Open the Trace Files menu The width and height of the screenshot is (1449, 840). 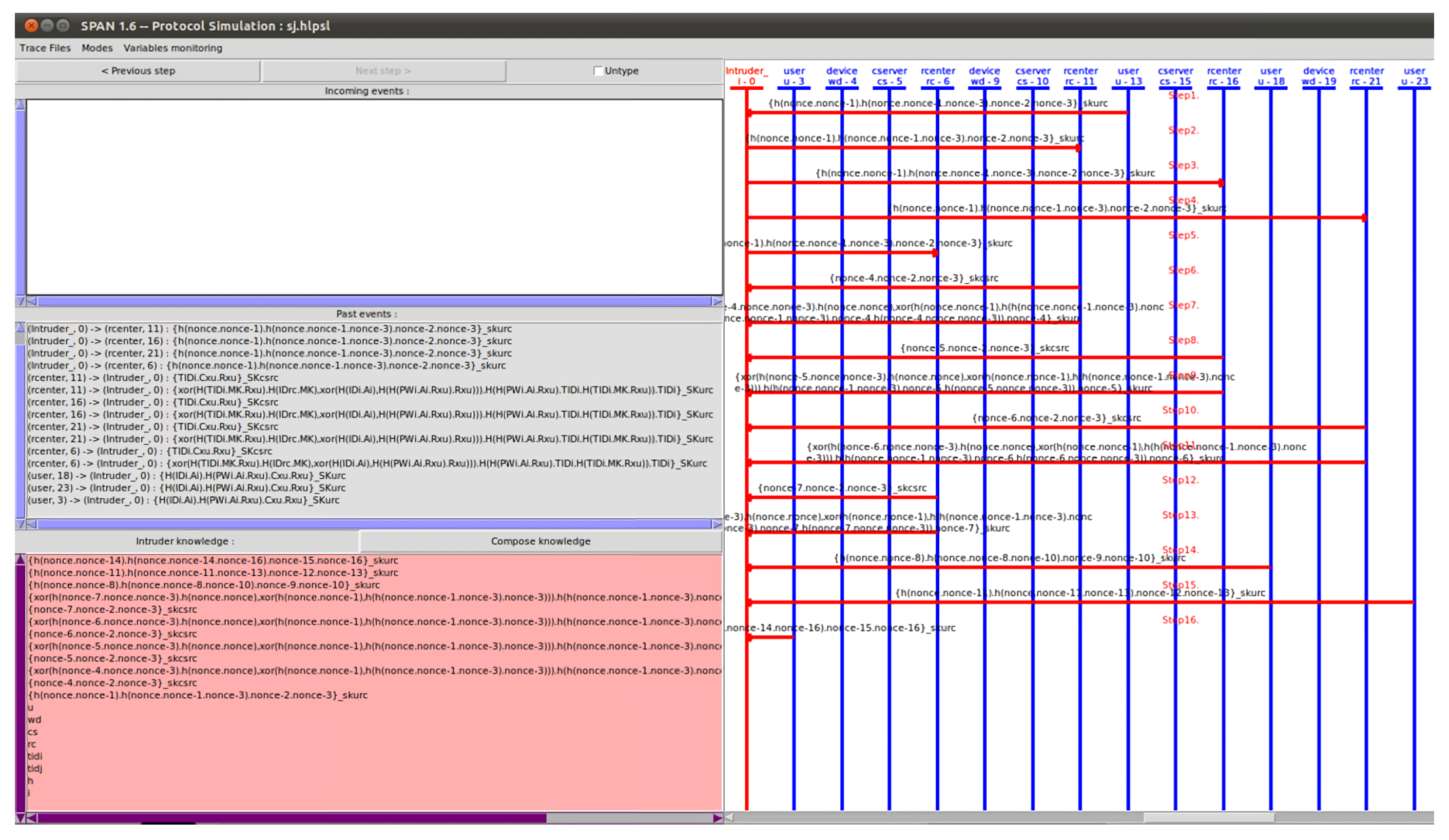[x=45, y=48]
